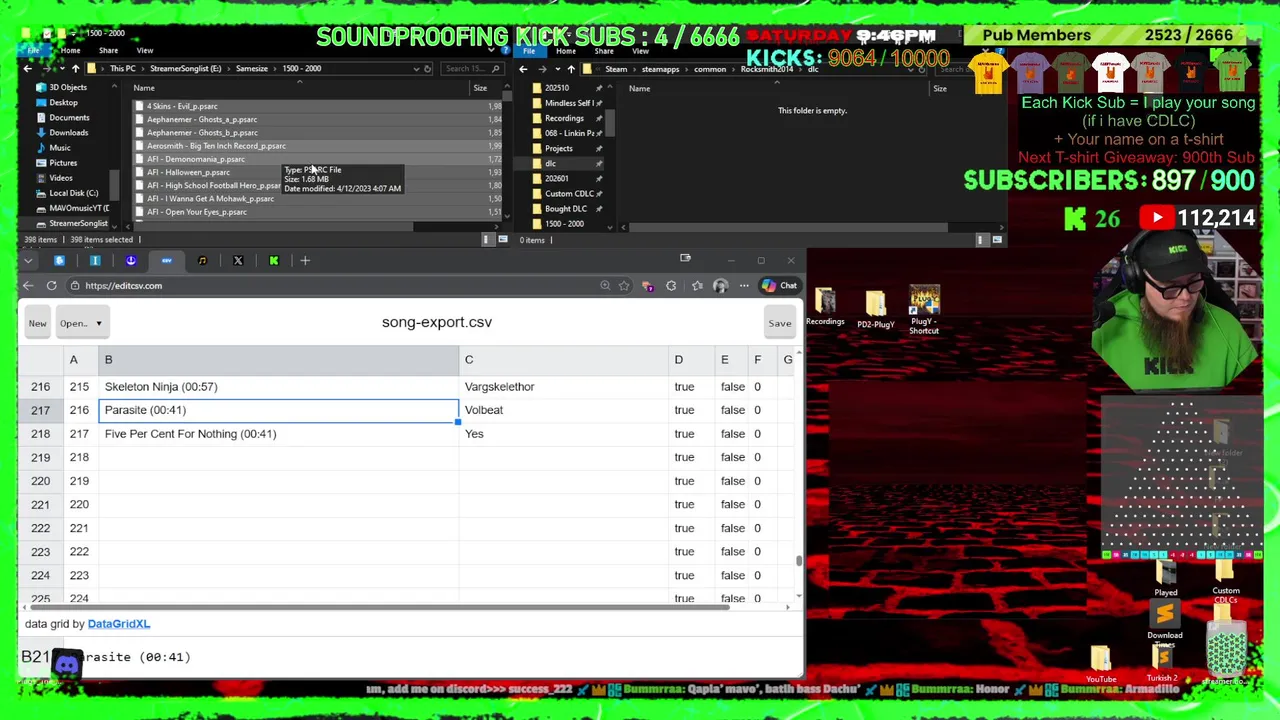Viewport: 1280px width, 720px height.
Task: Open the DataGridXL link
Action: 118,624
